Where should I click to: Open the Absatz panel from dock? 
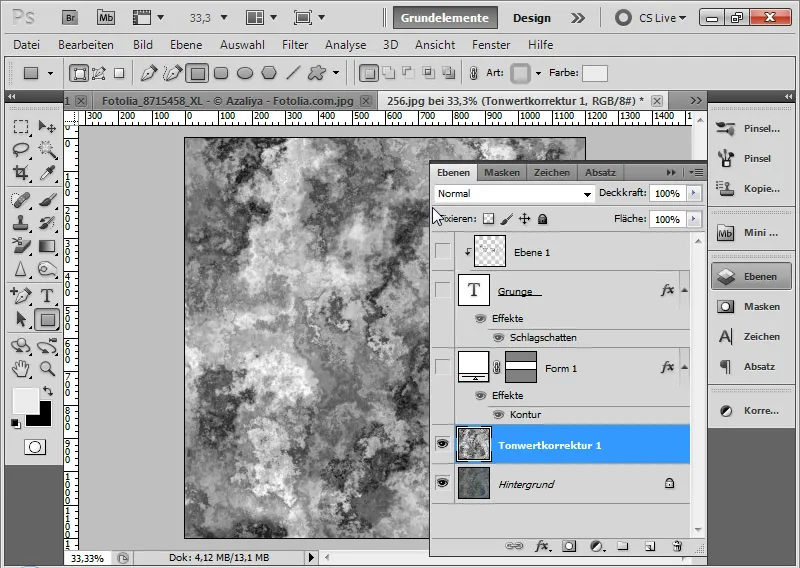tap(750, 366)
